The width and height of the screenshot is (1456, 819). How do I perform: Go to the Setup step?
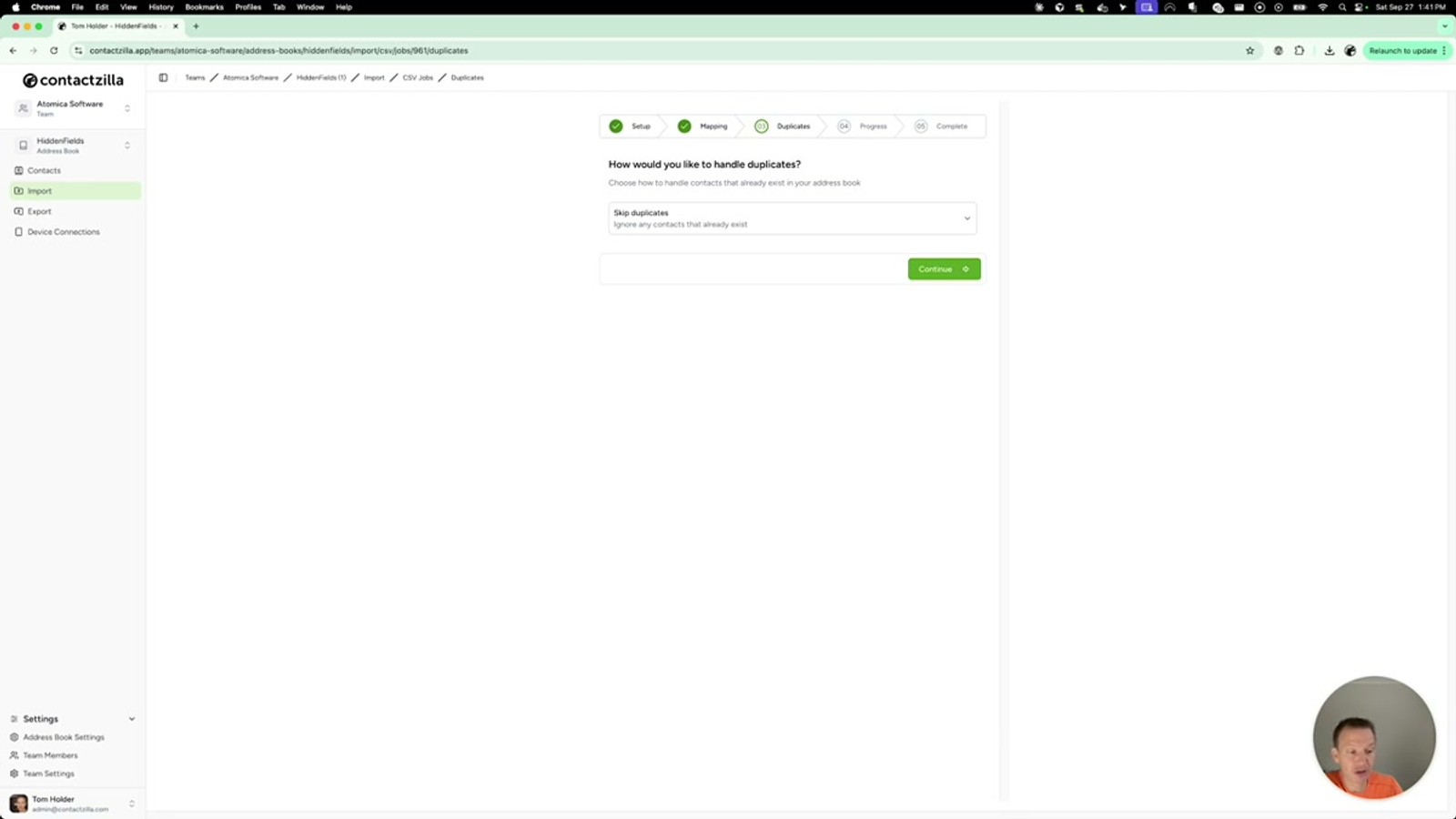click(631, 126)
